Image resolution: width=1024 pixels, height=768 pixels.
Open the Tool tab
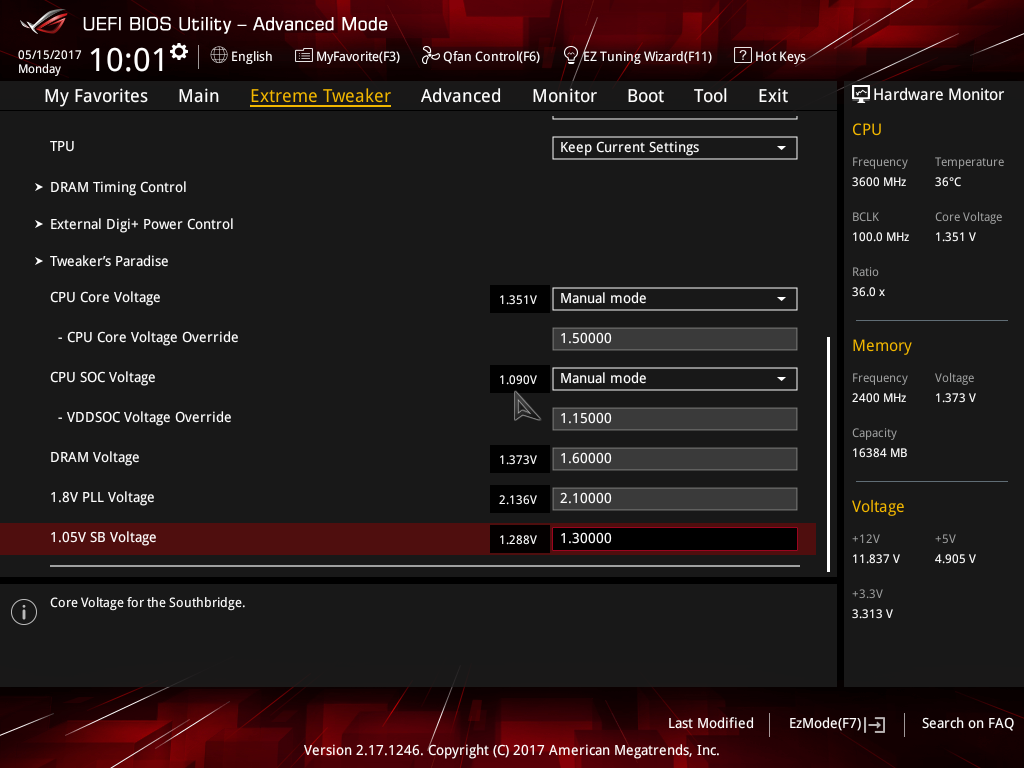tap(710, 96)
